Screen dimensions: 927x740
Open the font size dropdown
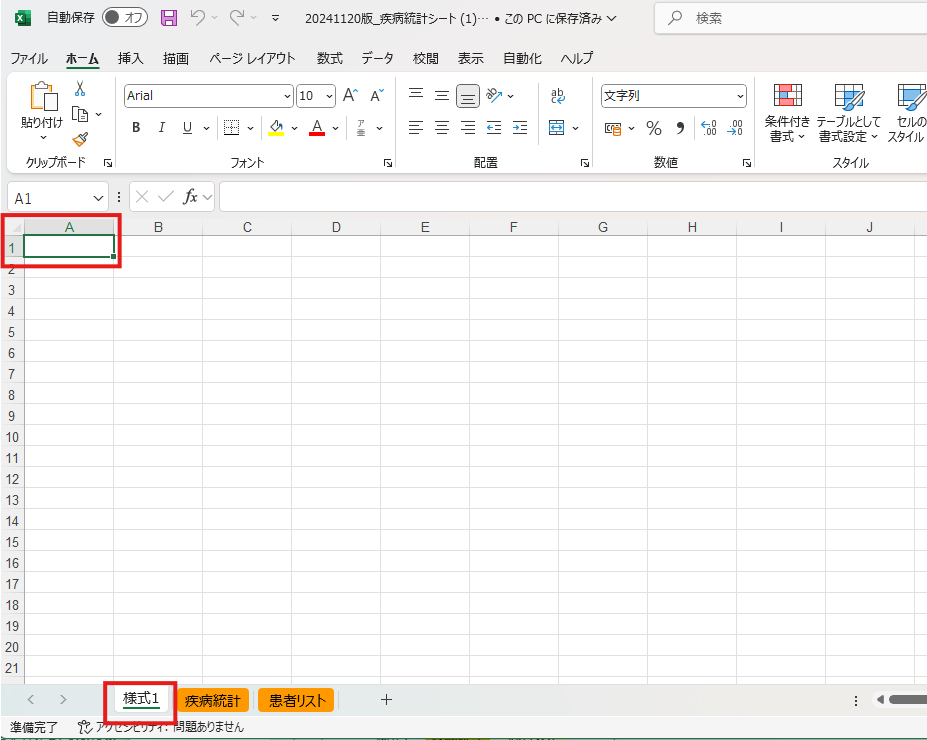[330, 96]
